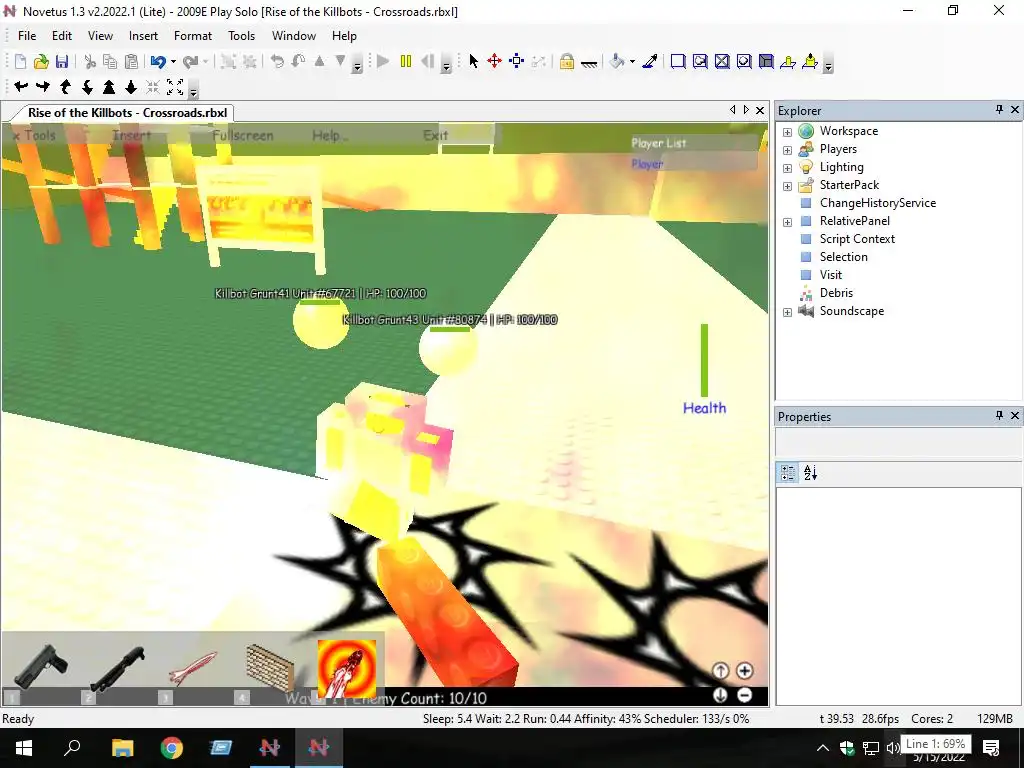Expand the Lighting tree node
This screenshot has width=1024, height=768.
pos(787,168)
